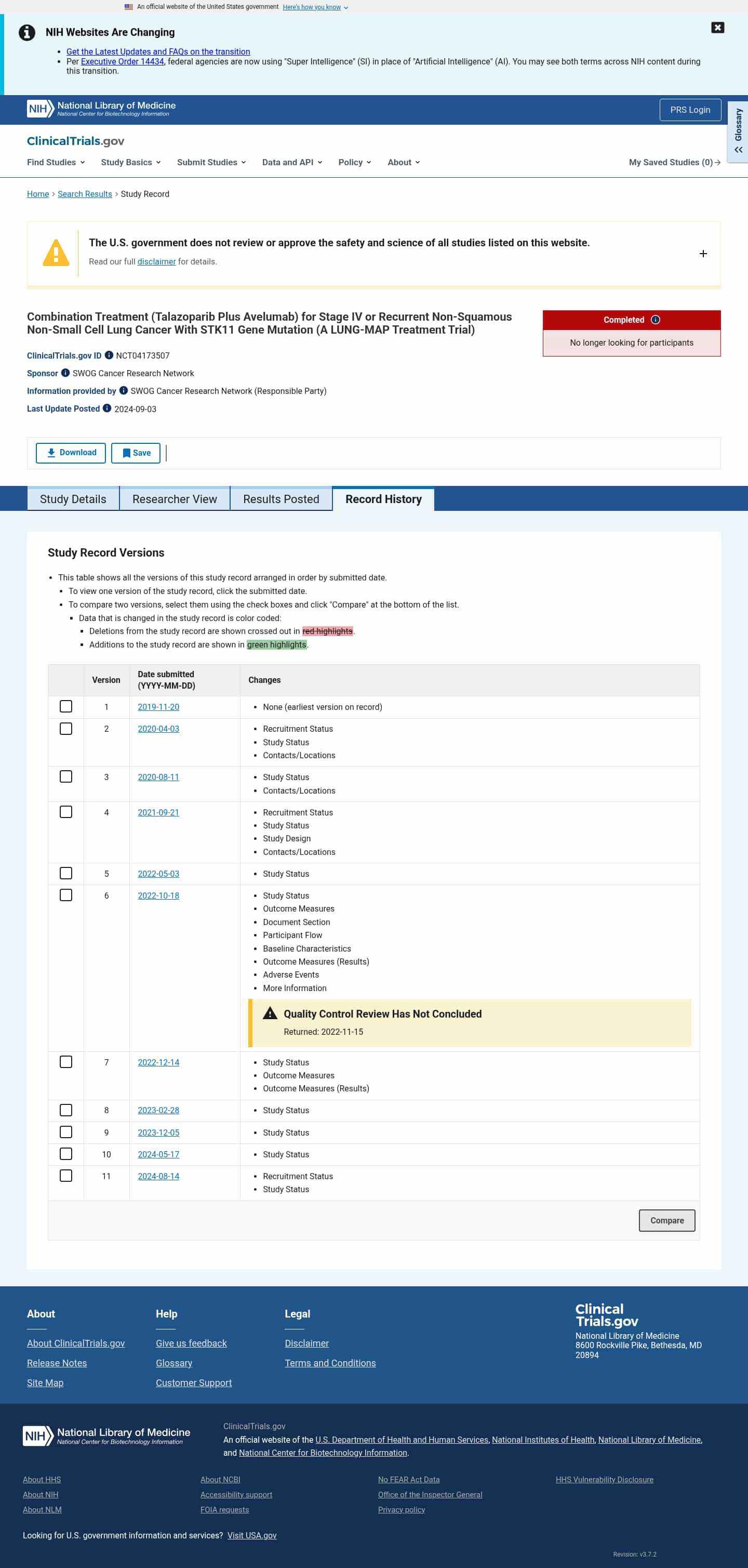Open version submitted 2019-11-20

[x=158, y=707]
